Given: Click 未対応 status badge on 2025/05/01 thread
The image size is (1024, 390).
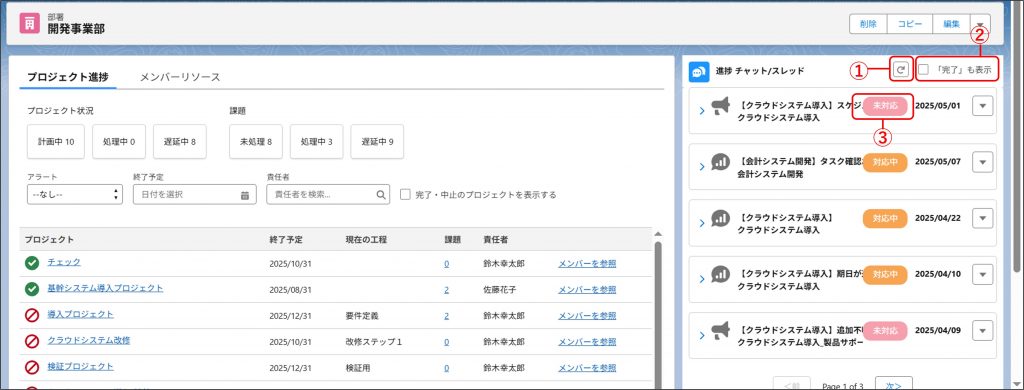Looking at the screenshot, I should pos(885,106).
